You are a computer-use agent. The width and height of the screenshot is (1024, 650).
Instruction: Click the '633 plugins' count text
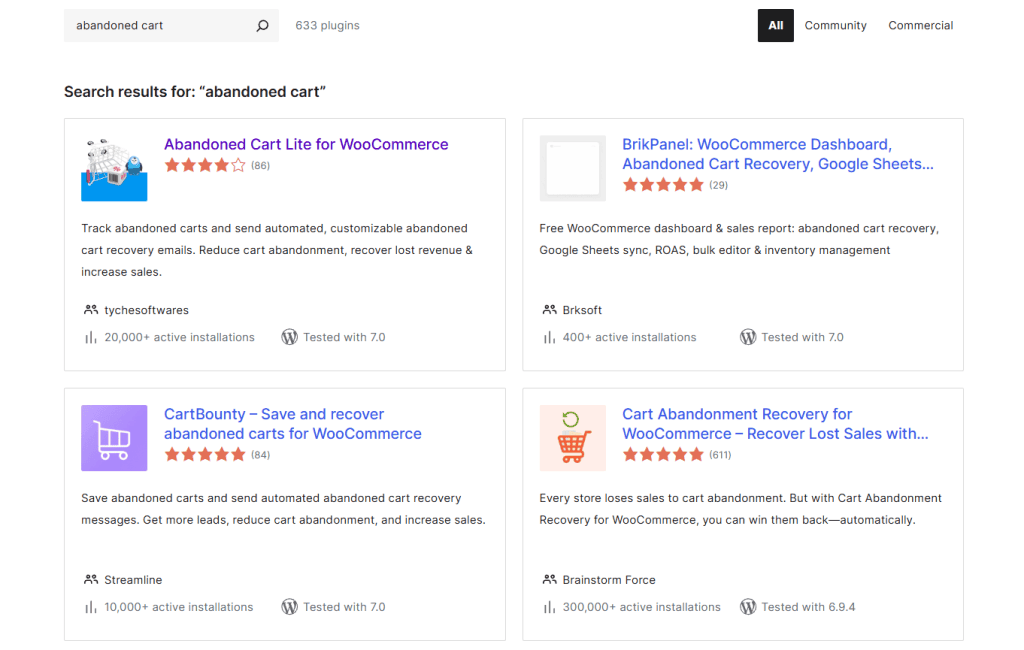point(327,25)
